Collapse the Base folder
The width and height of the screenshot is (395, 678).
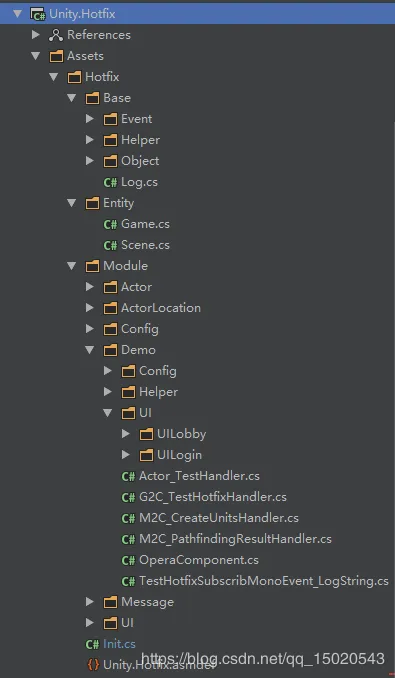tap(72, 98)
